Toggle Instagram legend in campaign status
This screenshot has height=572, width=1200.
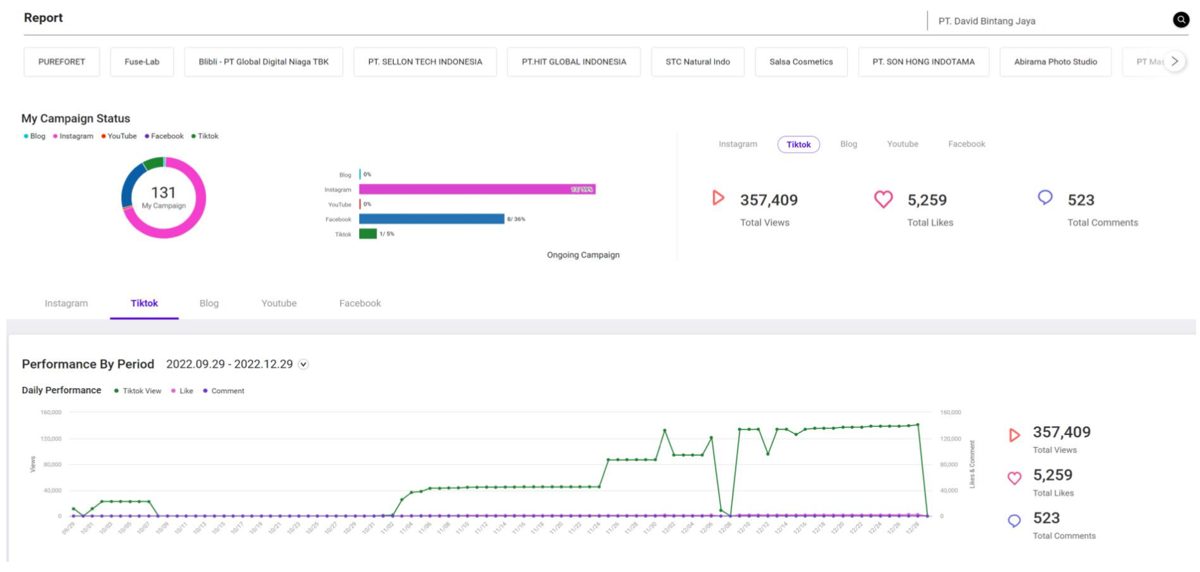72,136
